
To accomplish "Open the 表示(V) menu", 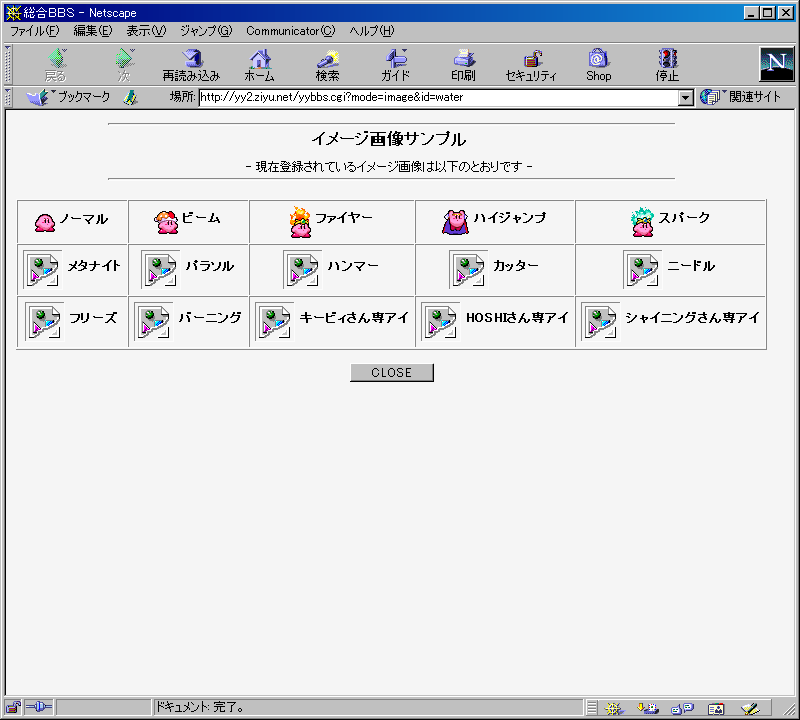I will point(146,31).
